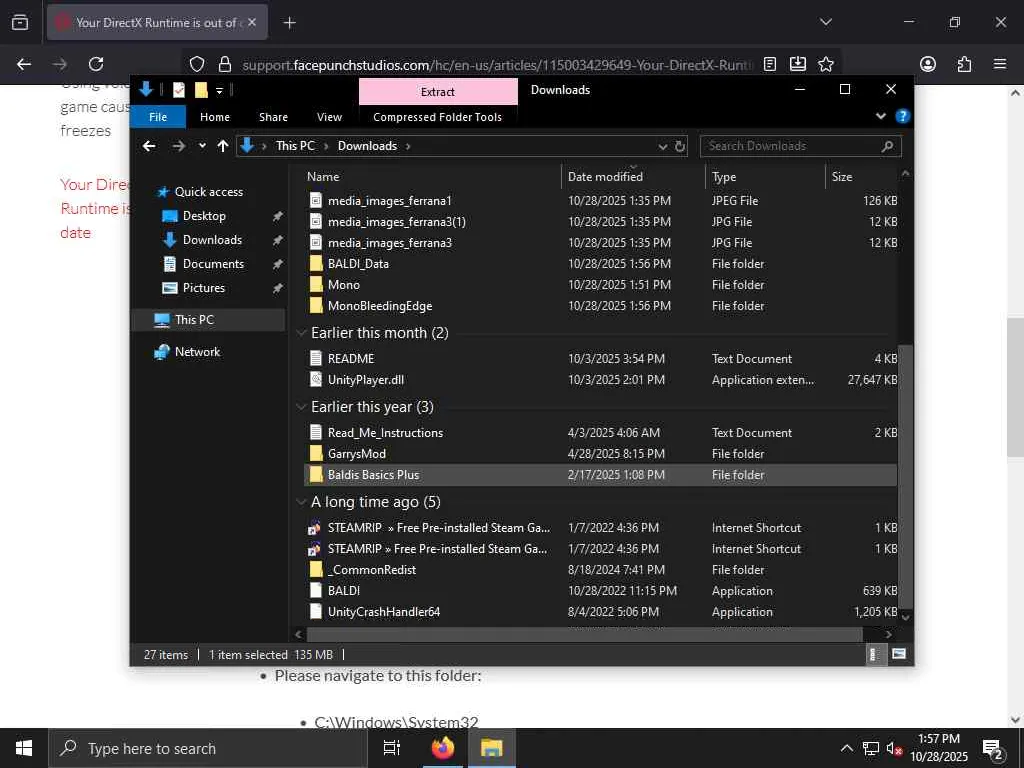This screenshot has height=768, width=1024.
Task: Click This PC in address breadcrumb
Action: coord(295,146)
